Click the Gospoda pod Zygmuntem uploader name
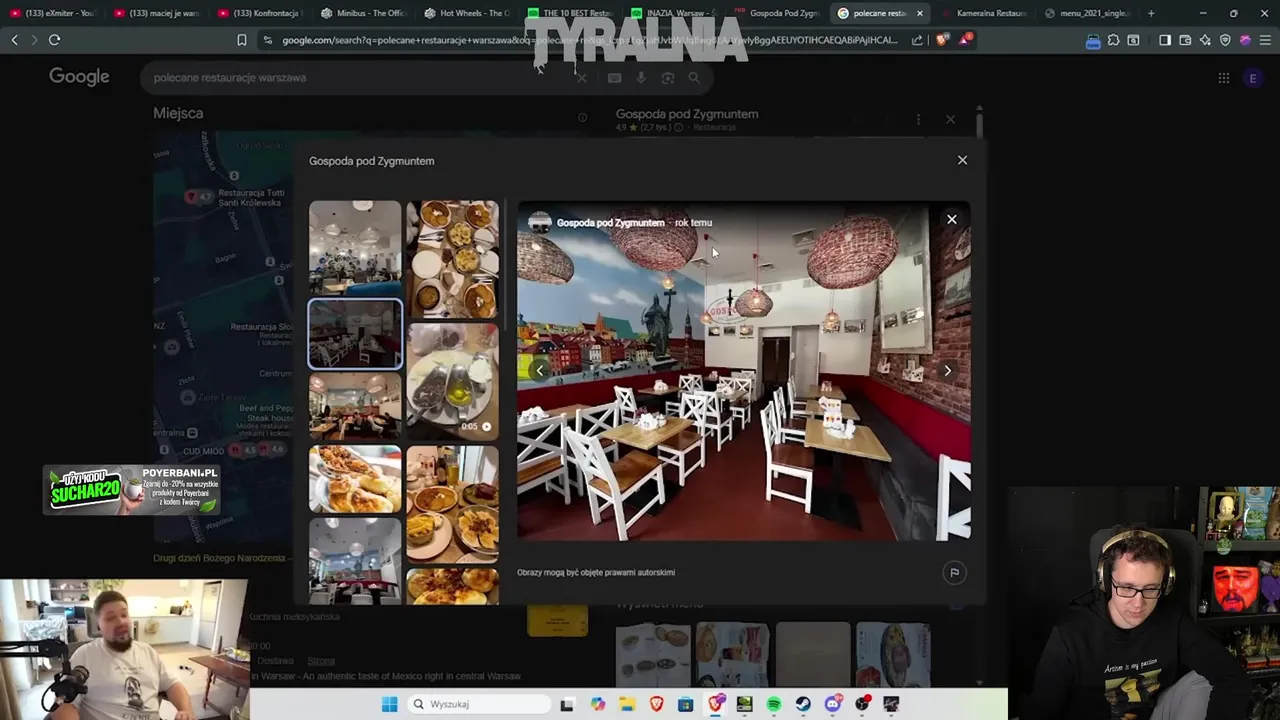The width and height of the screenshot is (1280, 720). (610, 223)
